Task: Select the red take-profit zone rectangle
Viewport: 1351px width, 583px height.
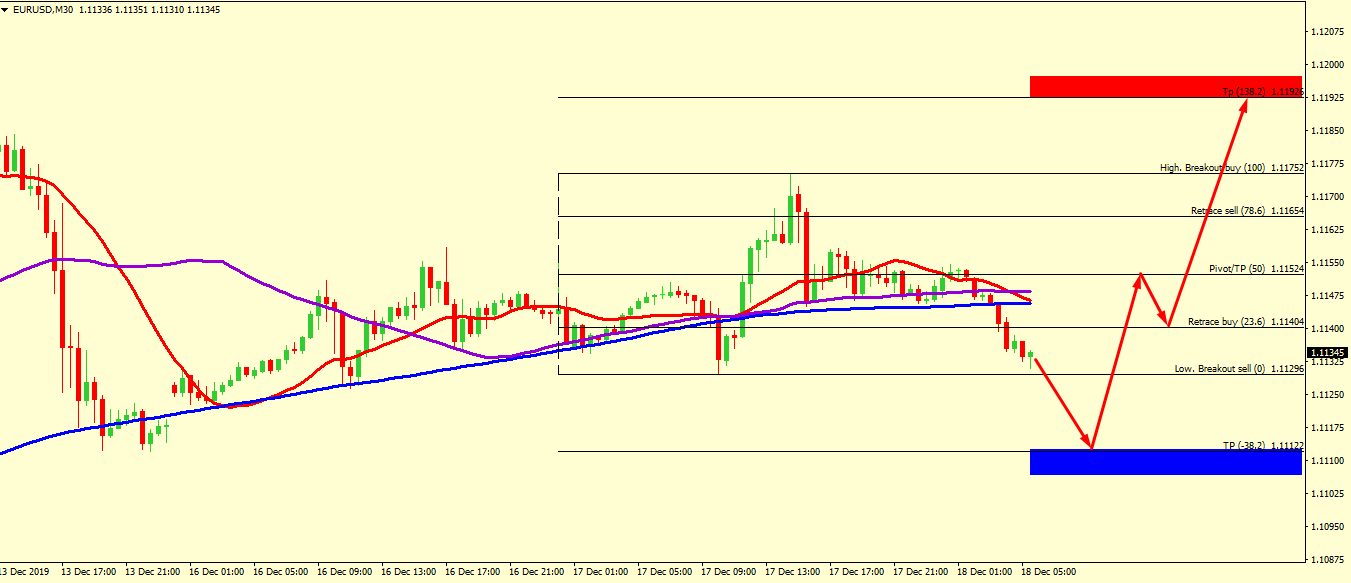Action: [1165, 86]
